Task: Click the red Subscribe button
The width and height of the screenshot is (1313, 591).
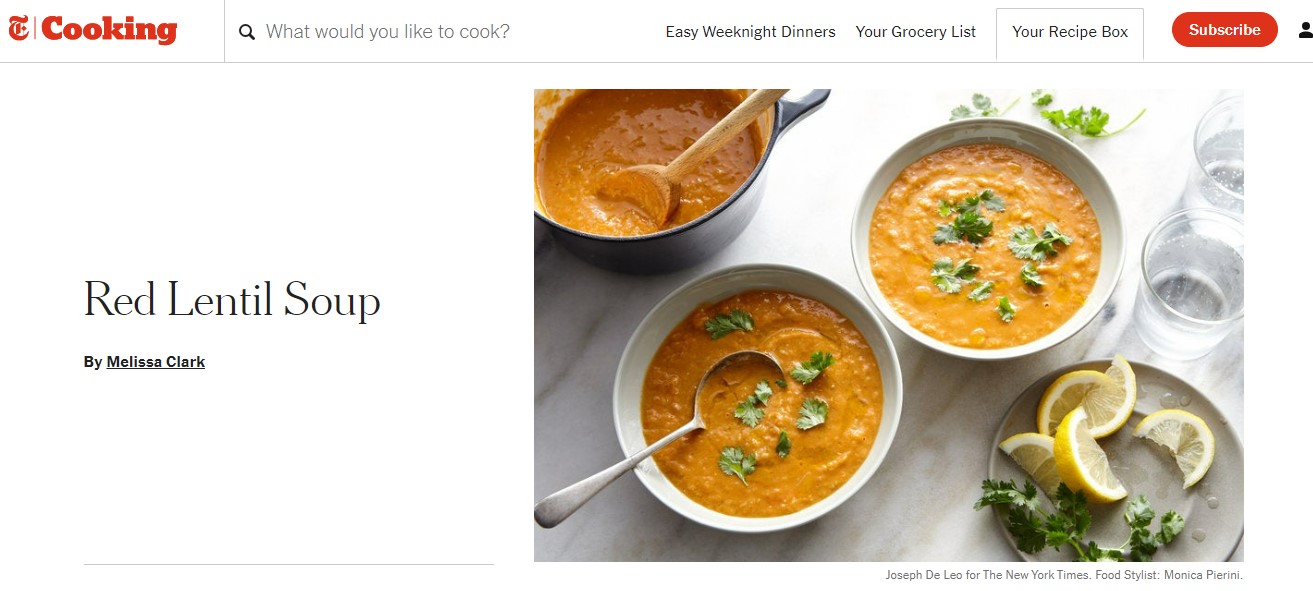Action: click(1224, 30)
